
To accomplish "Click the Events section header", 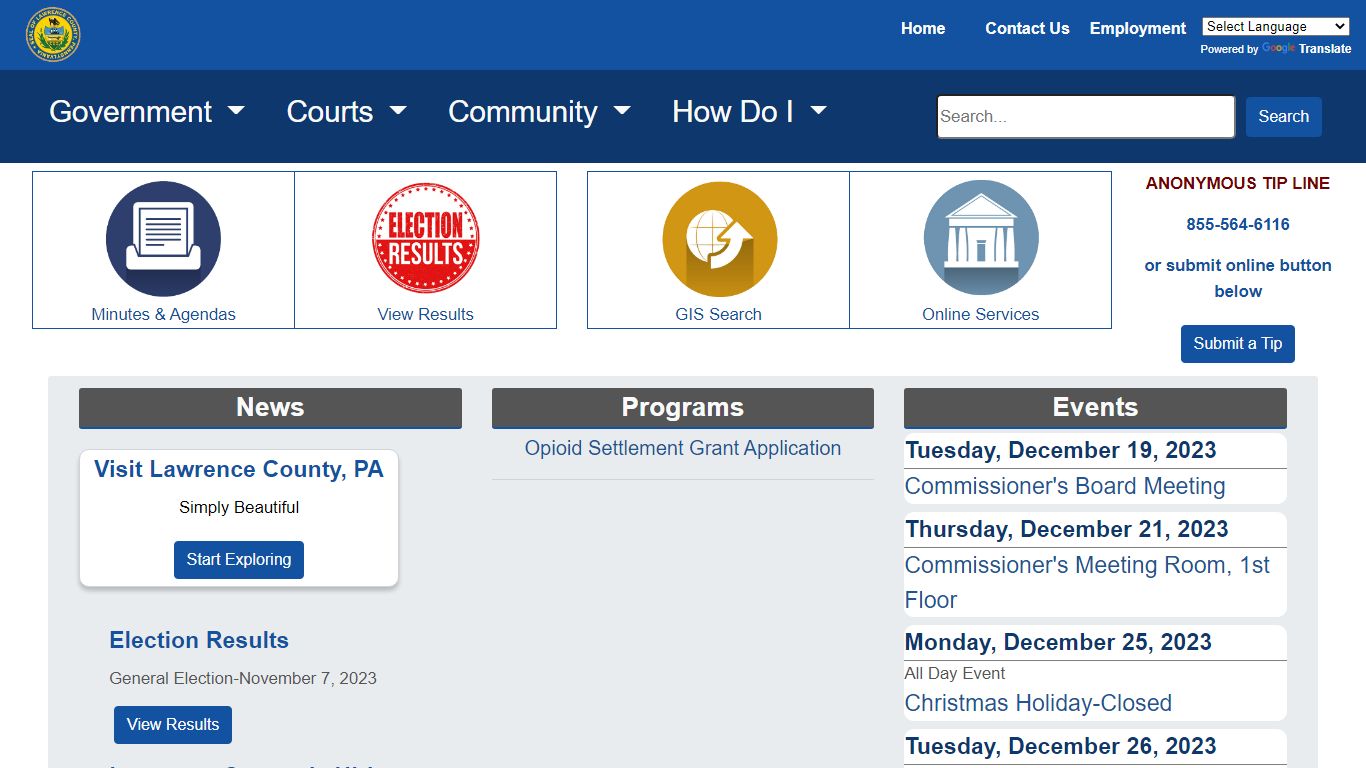I will pyautogui.click(x=1095, y=408).
